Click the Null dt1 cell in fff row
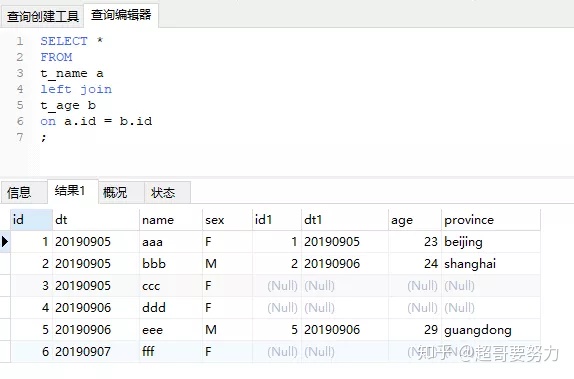This screenshot has height=379, width=574. [345, 352]
